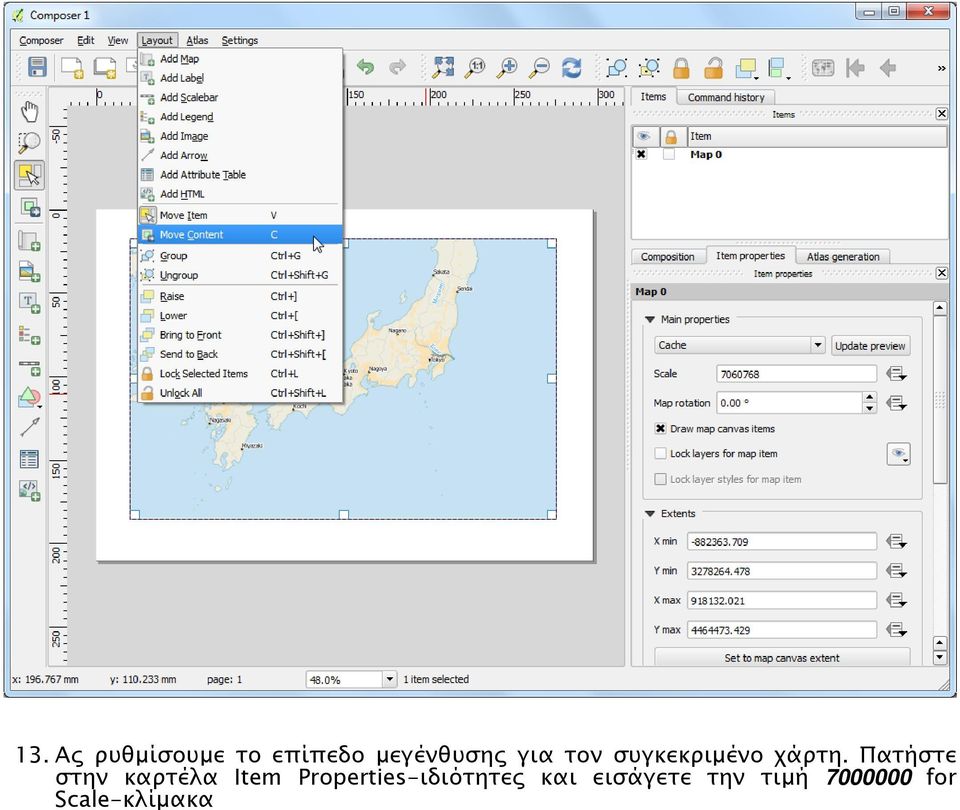Open the Raise items toolbar dropdown
The image size is (960, 810).
coord(746,67)
